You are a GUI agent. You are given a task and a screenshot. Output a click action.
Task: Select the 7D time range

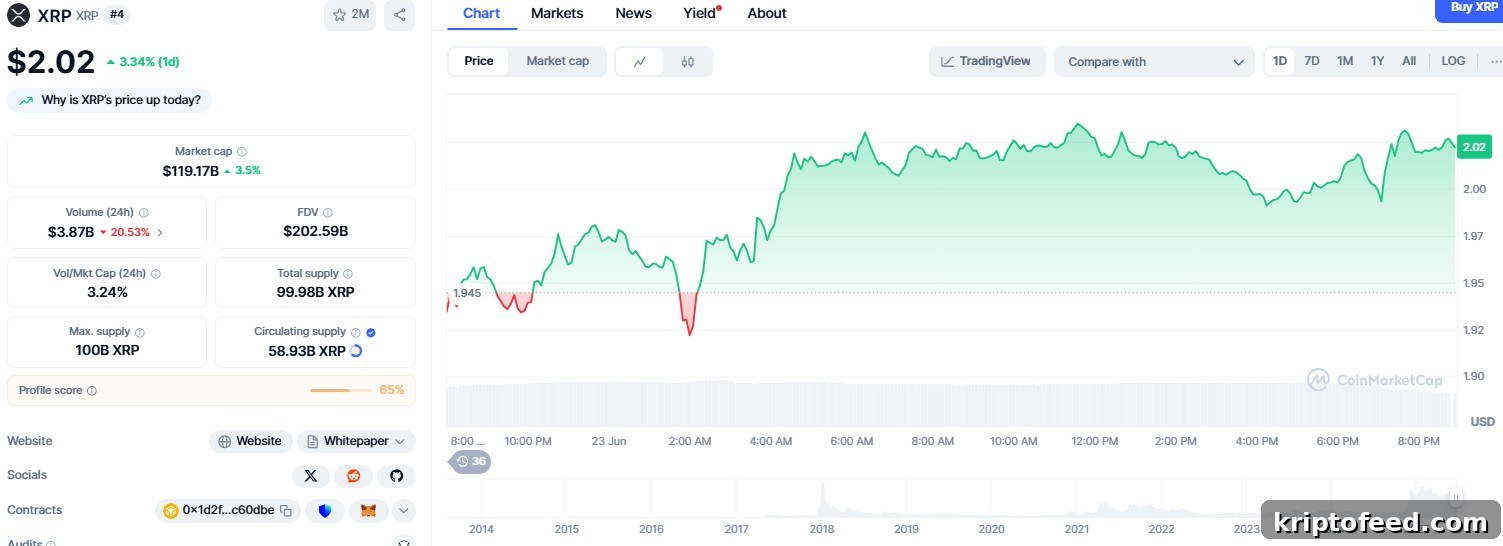point(1312,61)
